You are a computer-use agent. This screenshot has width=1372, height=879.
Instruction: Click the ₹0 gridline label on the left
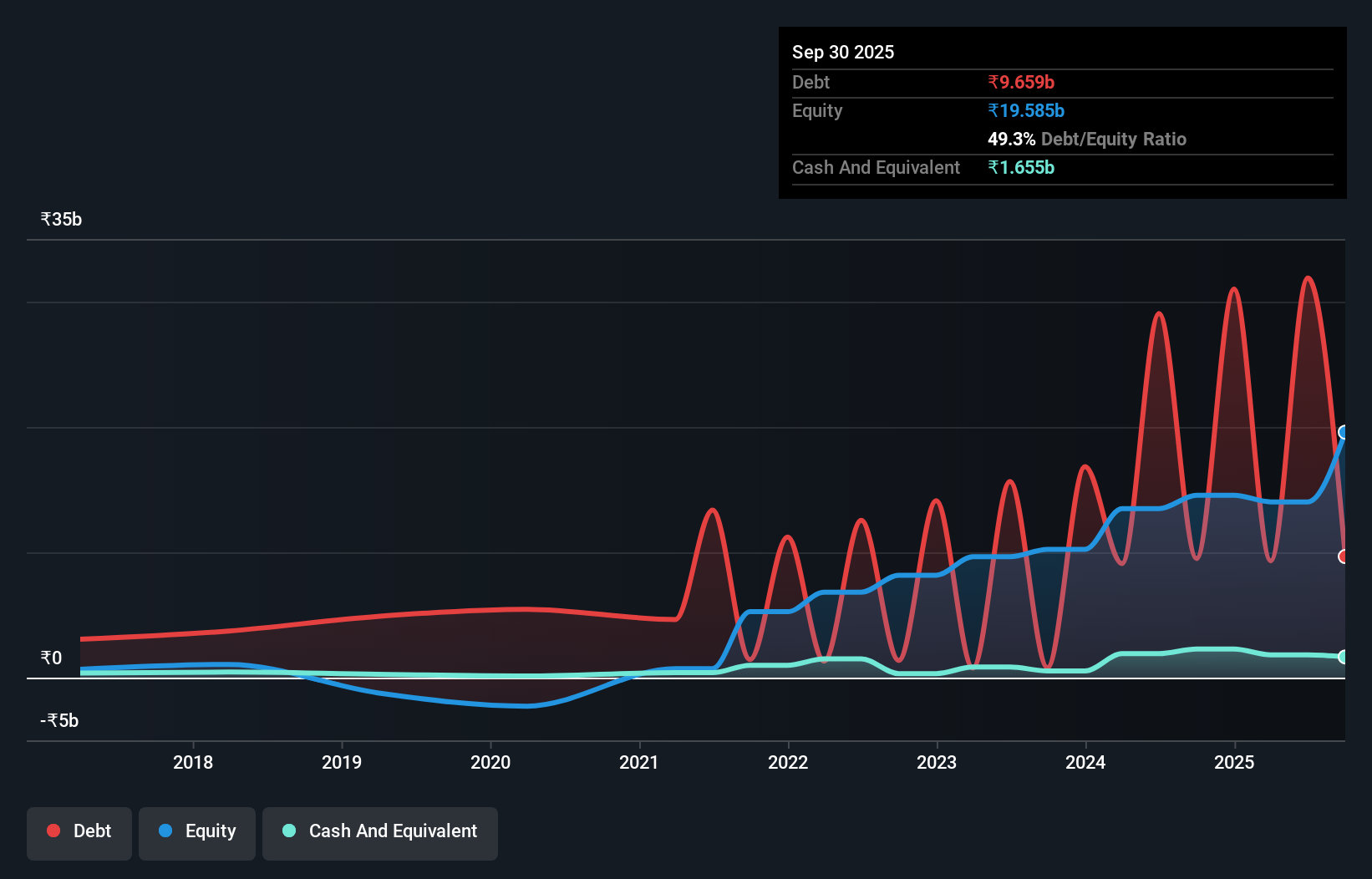pos(52,658)
